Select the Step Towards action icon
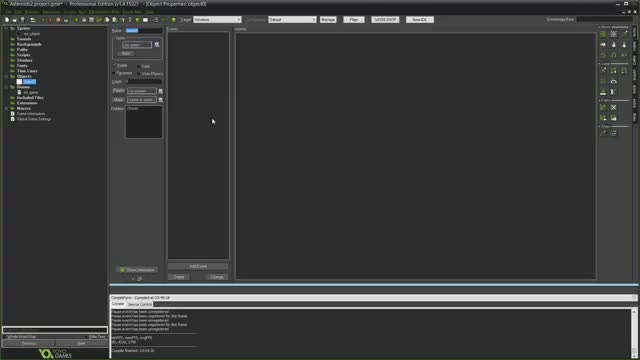 click(603, 133)
